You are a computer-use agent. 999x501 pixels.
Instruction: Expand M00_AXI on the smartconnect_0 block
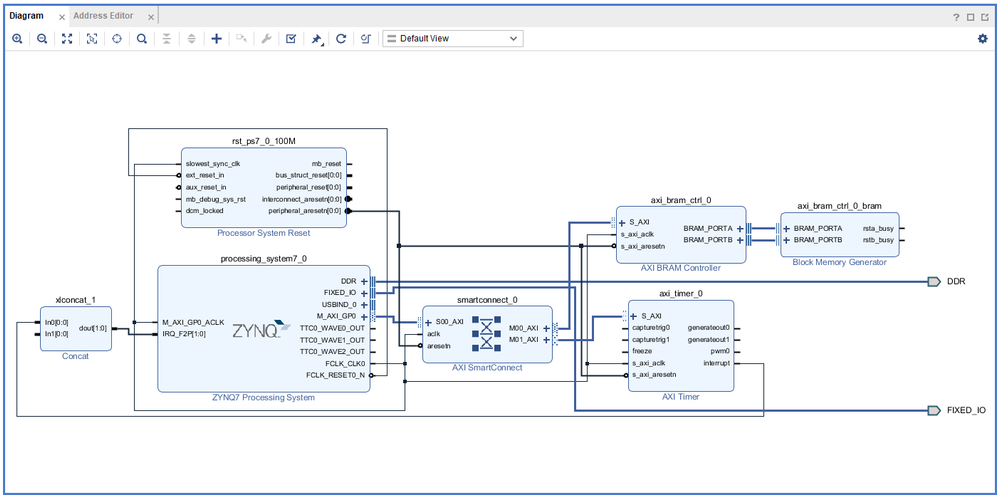pos(546,327)
